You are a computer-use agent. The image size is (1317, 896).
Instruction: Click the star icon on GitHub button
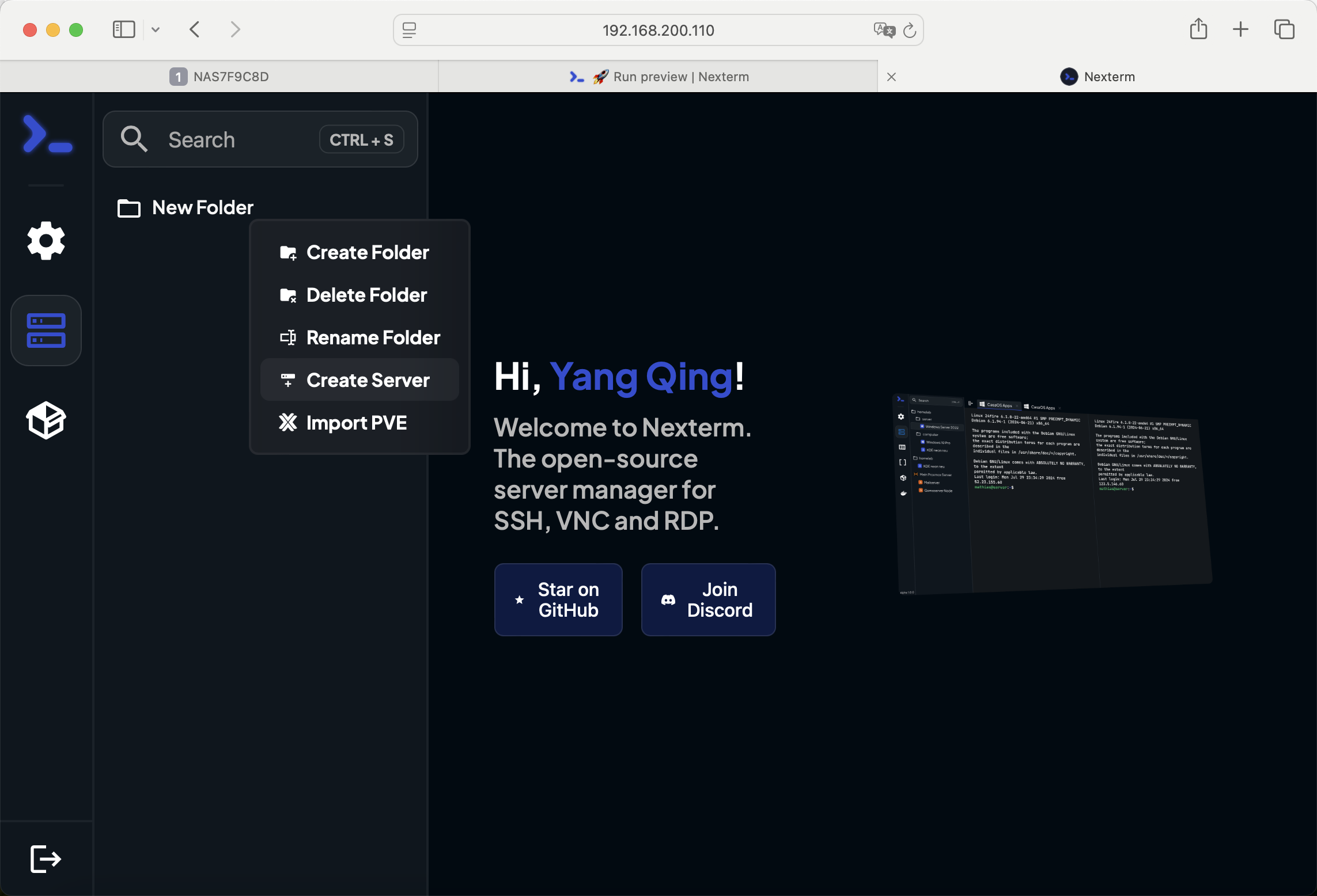point(519,600)
